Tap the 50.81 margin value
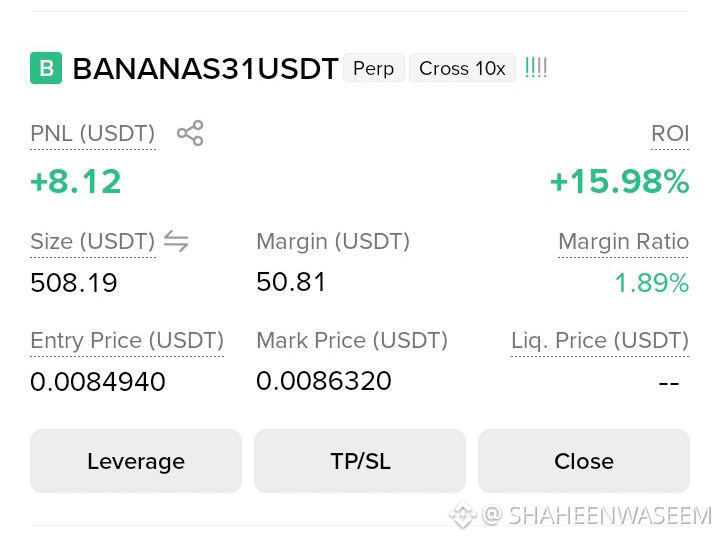 click(291, 281)
